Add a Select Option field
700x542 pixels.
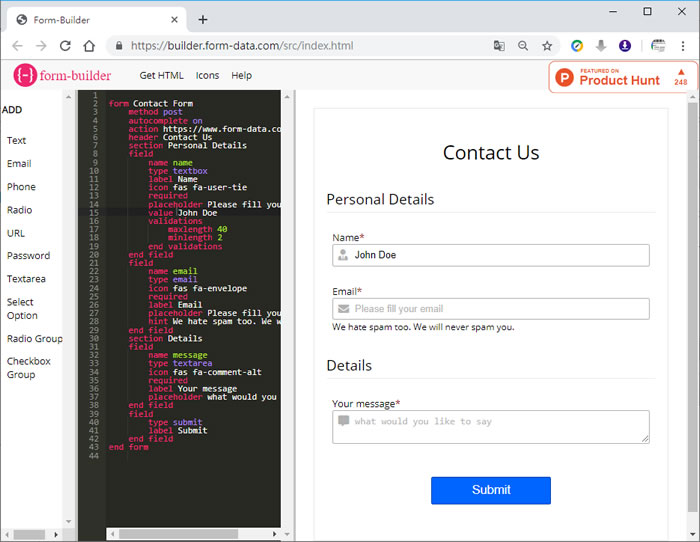click(x=21, y=308)
